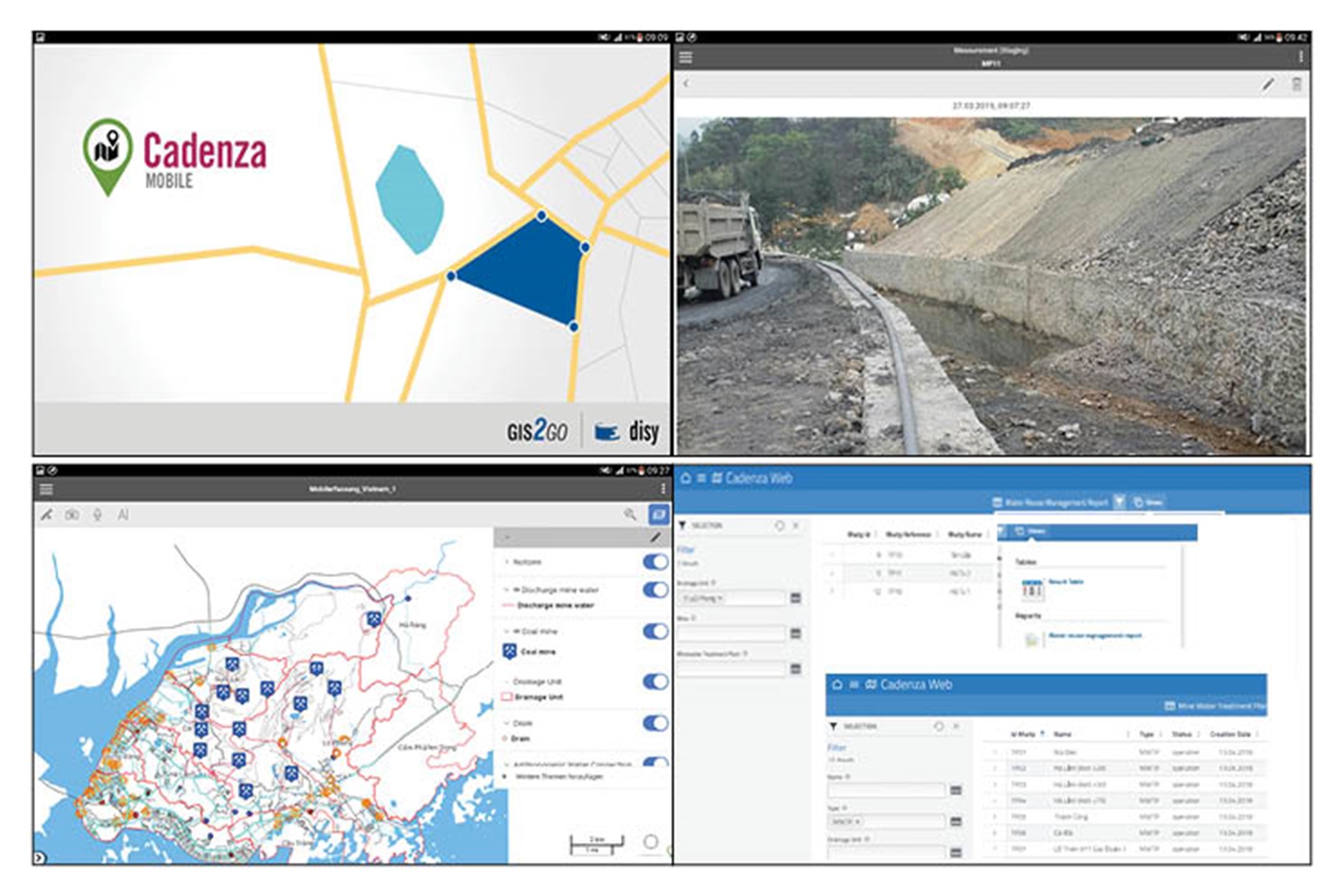Image resolution: width=1344 pixels, height=896 pixels.
Task: Select the drawing tool in map toolbar
Action: click(x=47, y=515)
